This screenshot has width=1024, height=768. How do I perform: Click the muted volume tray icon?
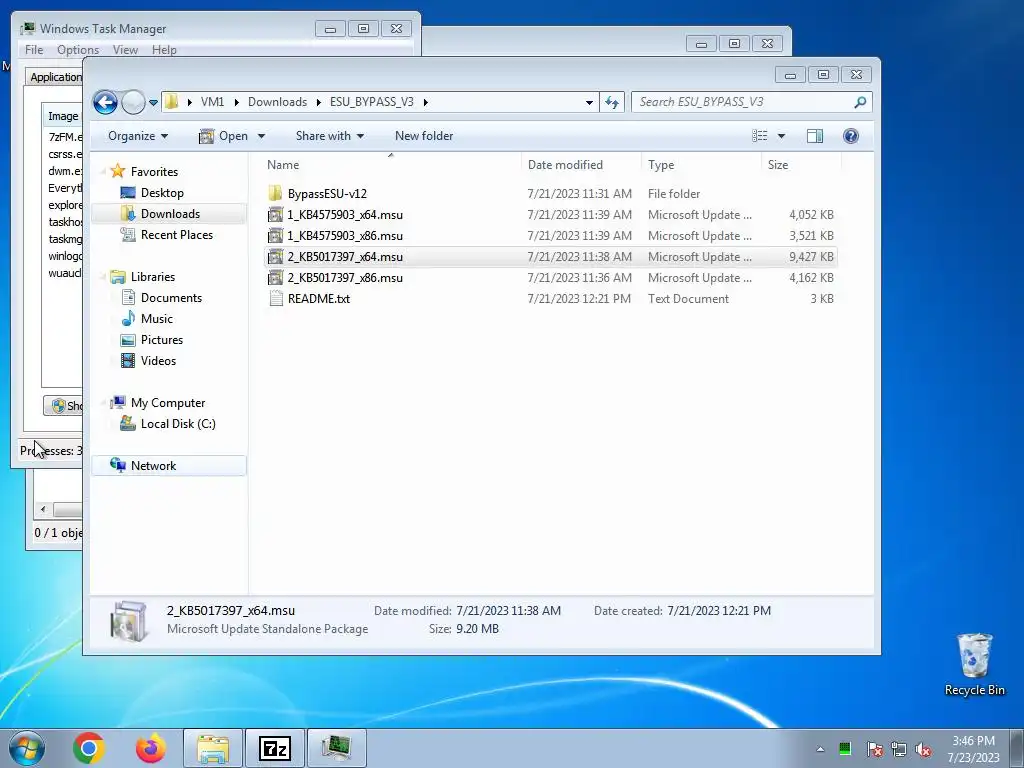(x=923, y=749)
